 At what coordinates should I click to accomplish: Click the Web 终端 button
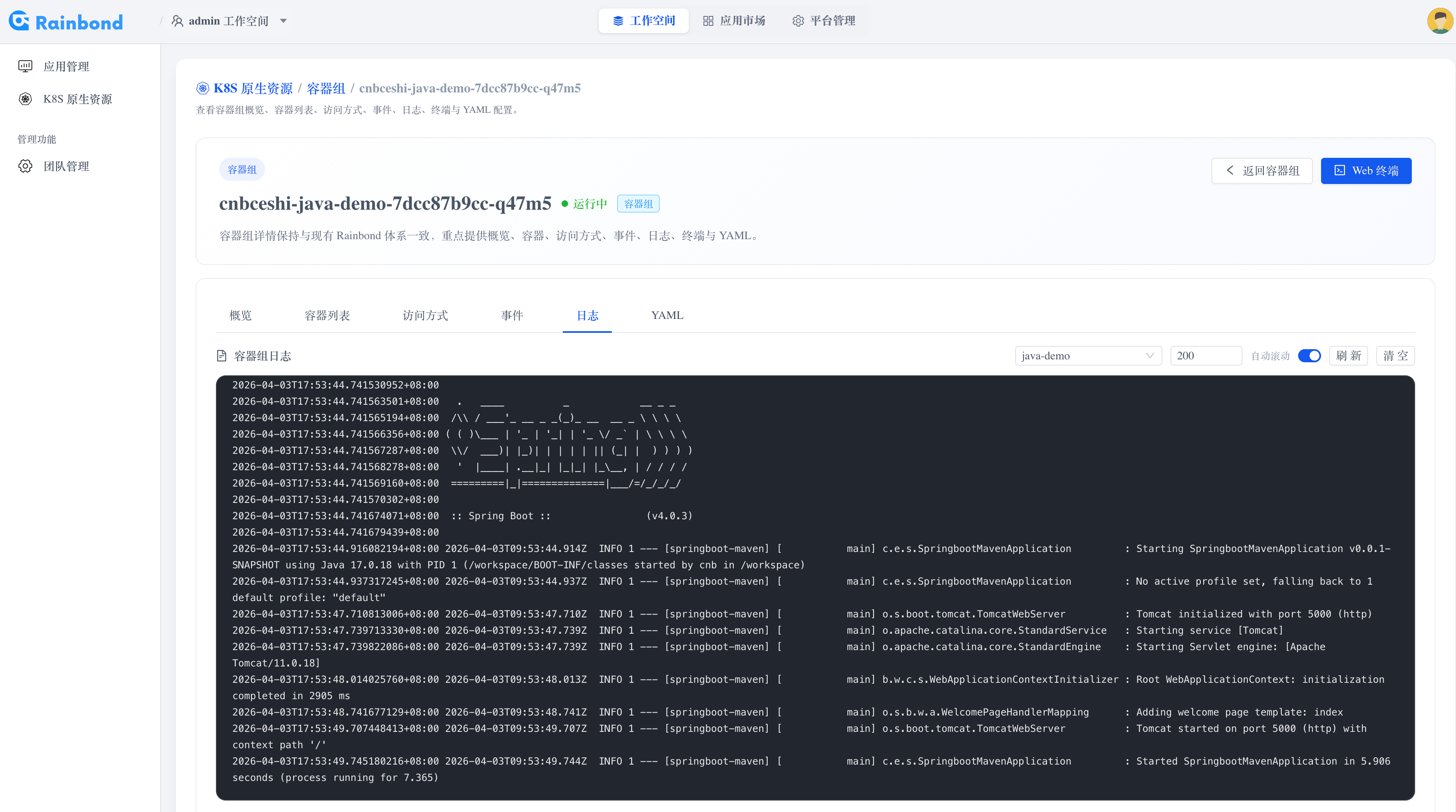[1366, 170]
